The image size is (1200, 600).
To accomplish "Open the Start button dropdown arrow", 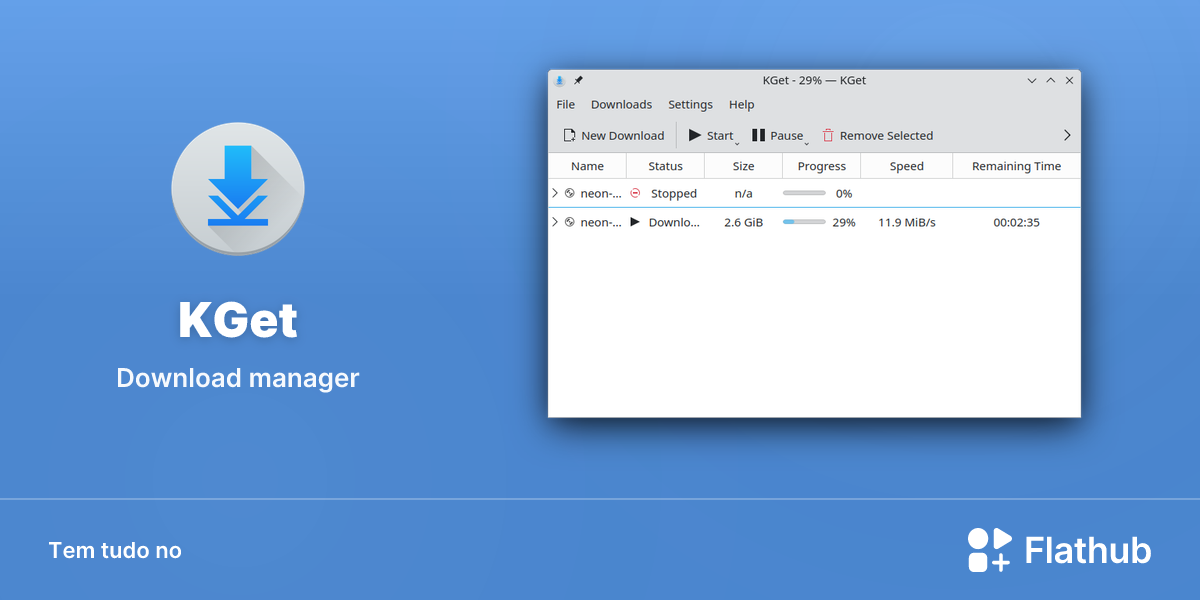I will (x=737, y=143).
